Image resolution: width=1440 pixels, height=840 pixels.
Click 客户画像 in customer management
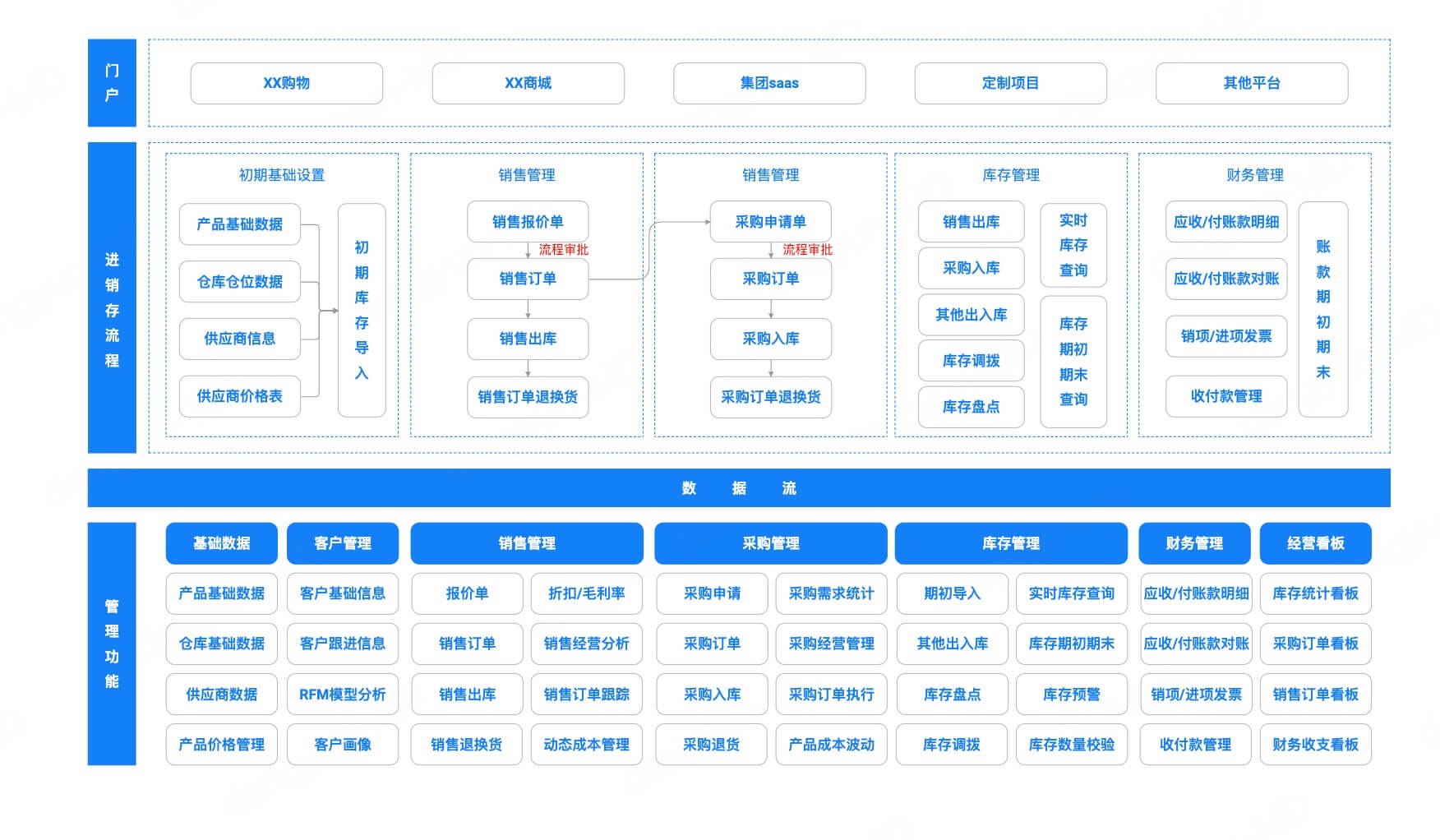click(343, 745)
